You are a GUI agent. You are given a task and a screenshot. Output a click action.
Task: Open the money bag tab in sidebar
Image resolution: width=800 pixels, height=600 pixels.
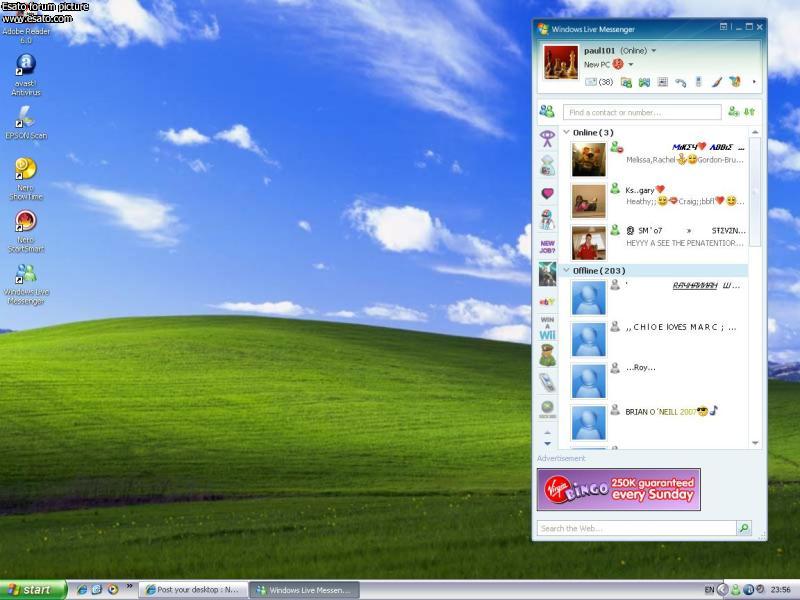547,166
